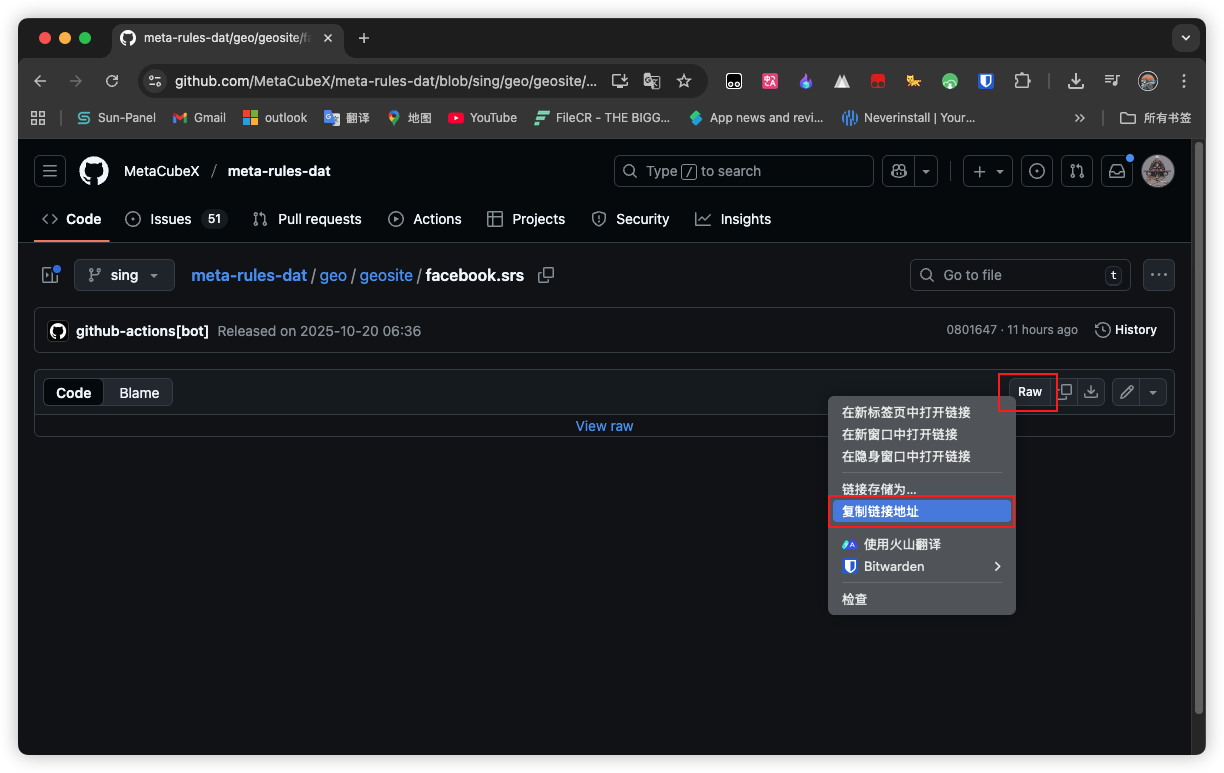Download the raw file
This screenshot has width=1224, height=773.
pos(1091,392)
